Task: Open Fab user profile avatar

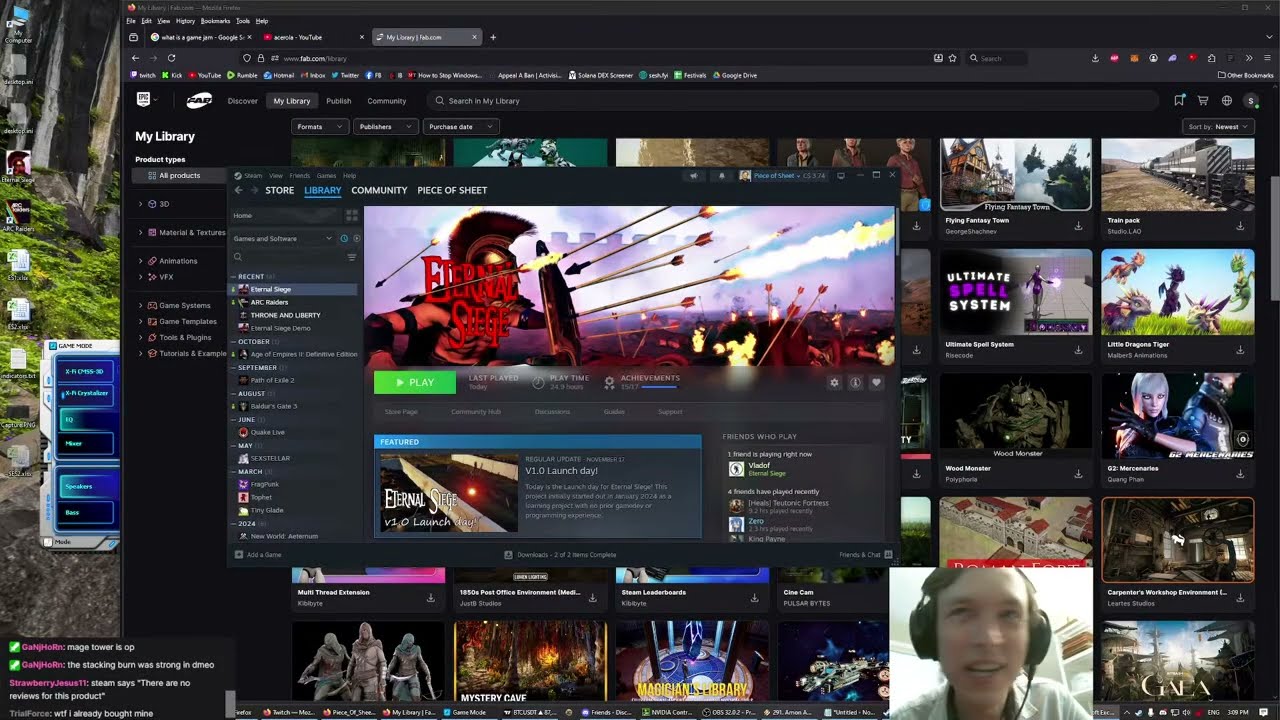Action: 1250,101
